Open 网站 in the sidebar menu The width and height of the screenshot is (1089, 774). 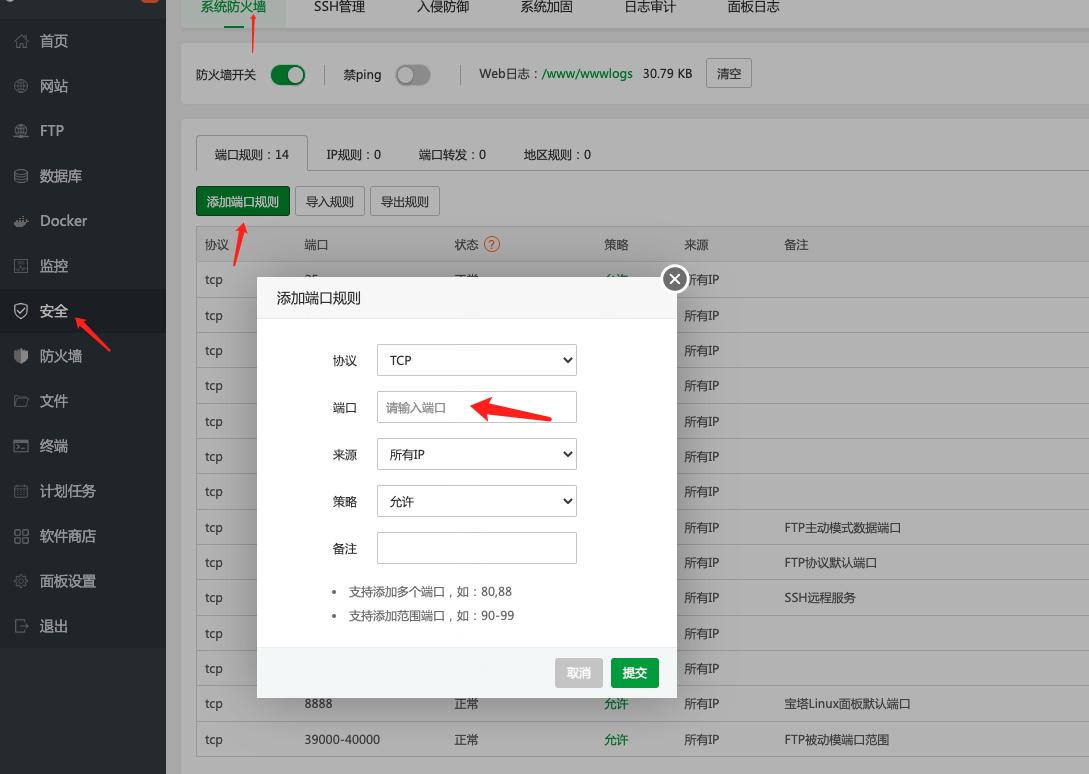(53, 86)
